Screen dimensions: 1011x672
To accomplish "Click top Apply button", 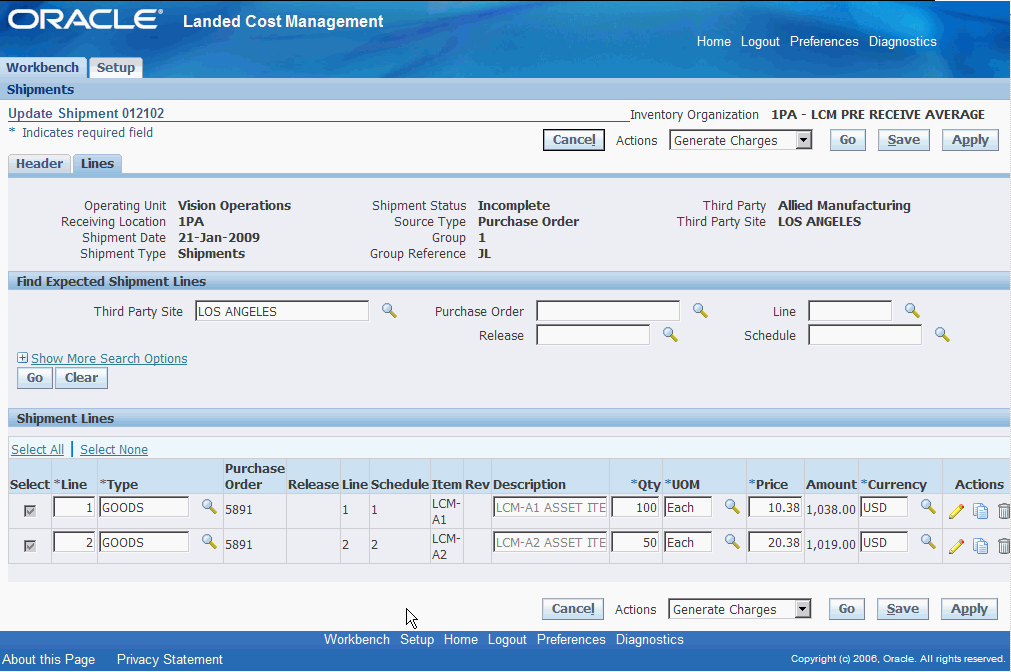I will 970,140.
